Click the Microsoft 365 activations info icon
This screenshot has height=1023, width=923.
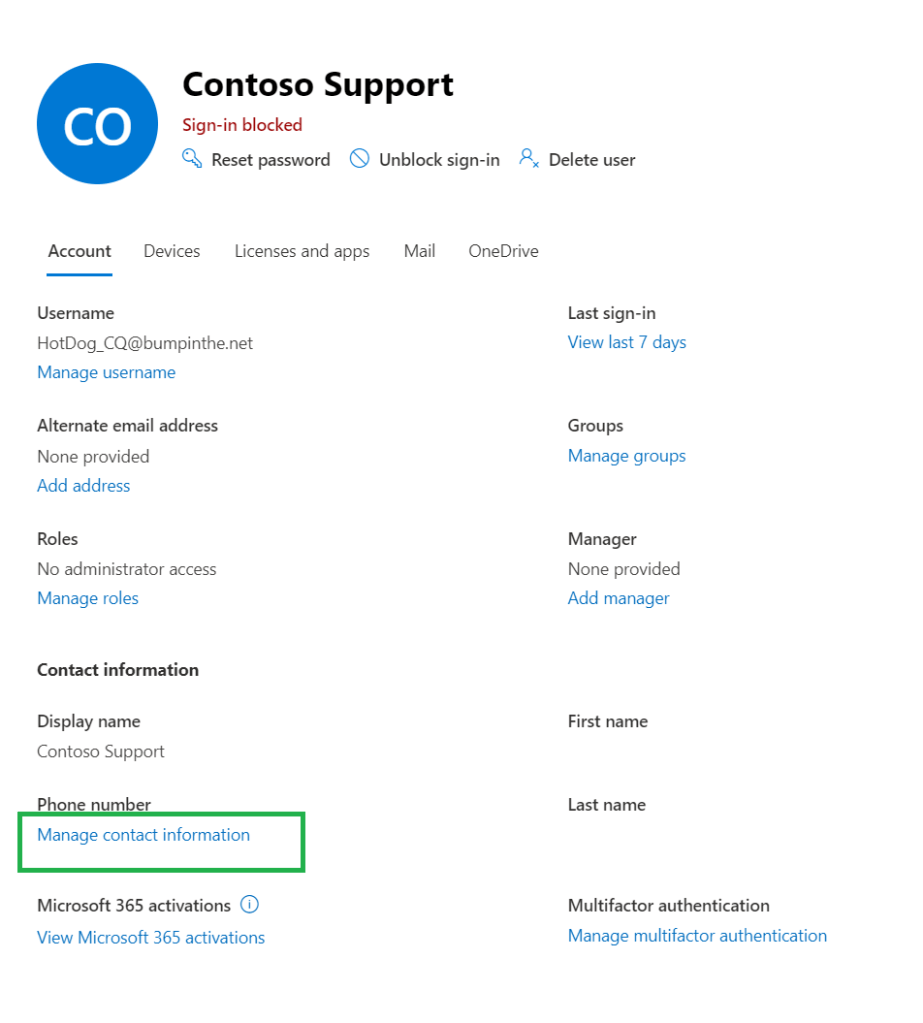click(x=250, y=905)
